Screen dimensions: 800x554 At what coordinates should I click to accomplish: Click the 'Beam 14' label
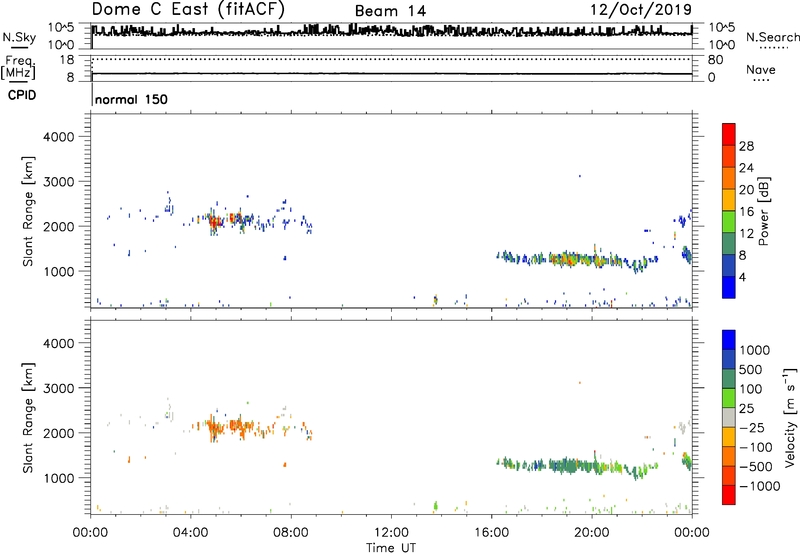coord(390,11)
